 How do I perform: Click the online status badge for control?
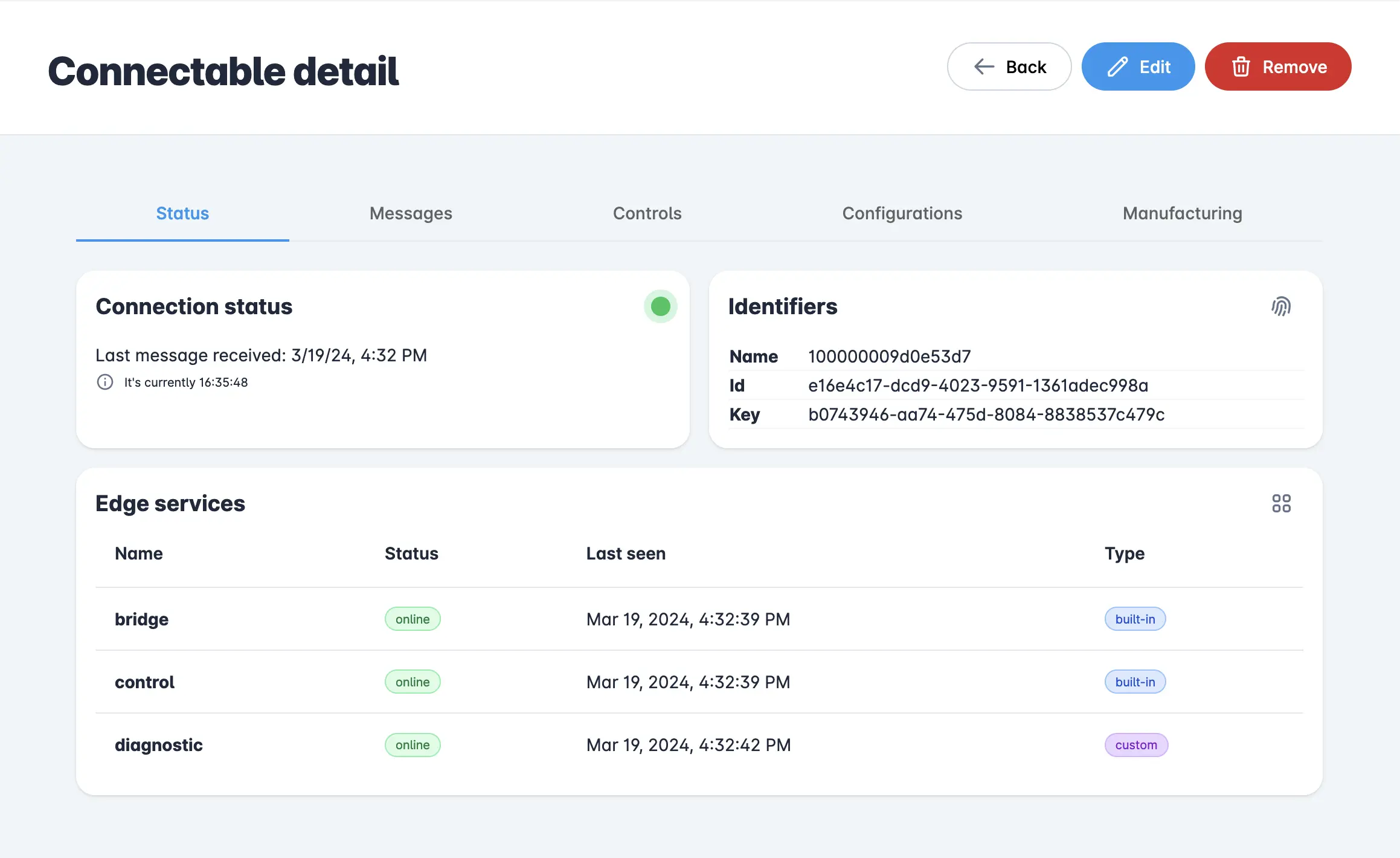[x=413, y=682]
